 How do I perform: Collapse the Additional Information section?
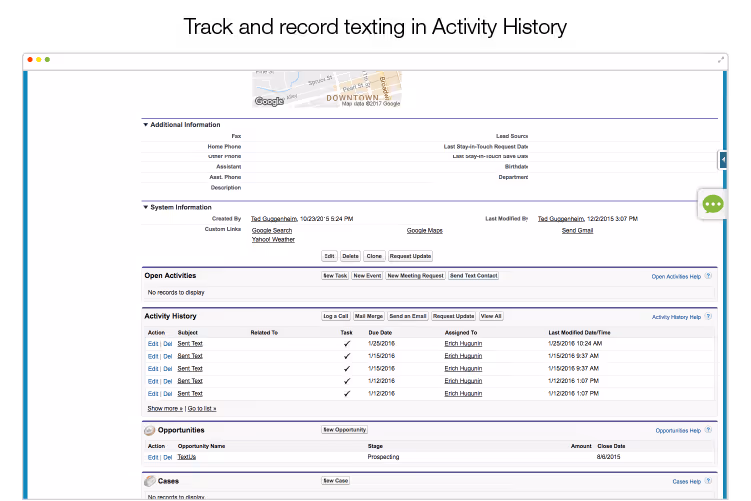pyautogui.click(x=146, y=125)
